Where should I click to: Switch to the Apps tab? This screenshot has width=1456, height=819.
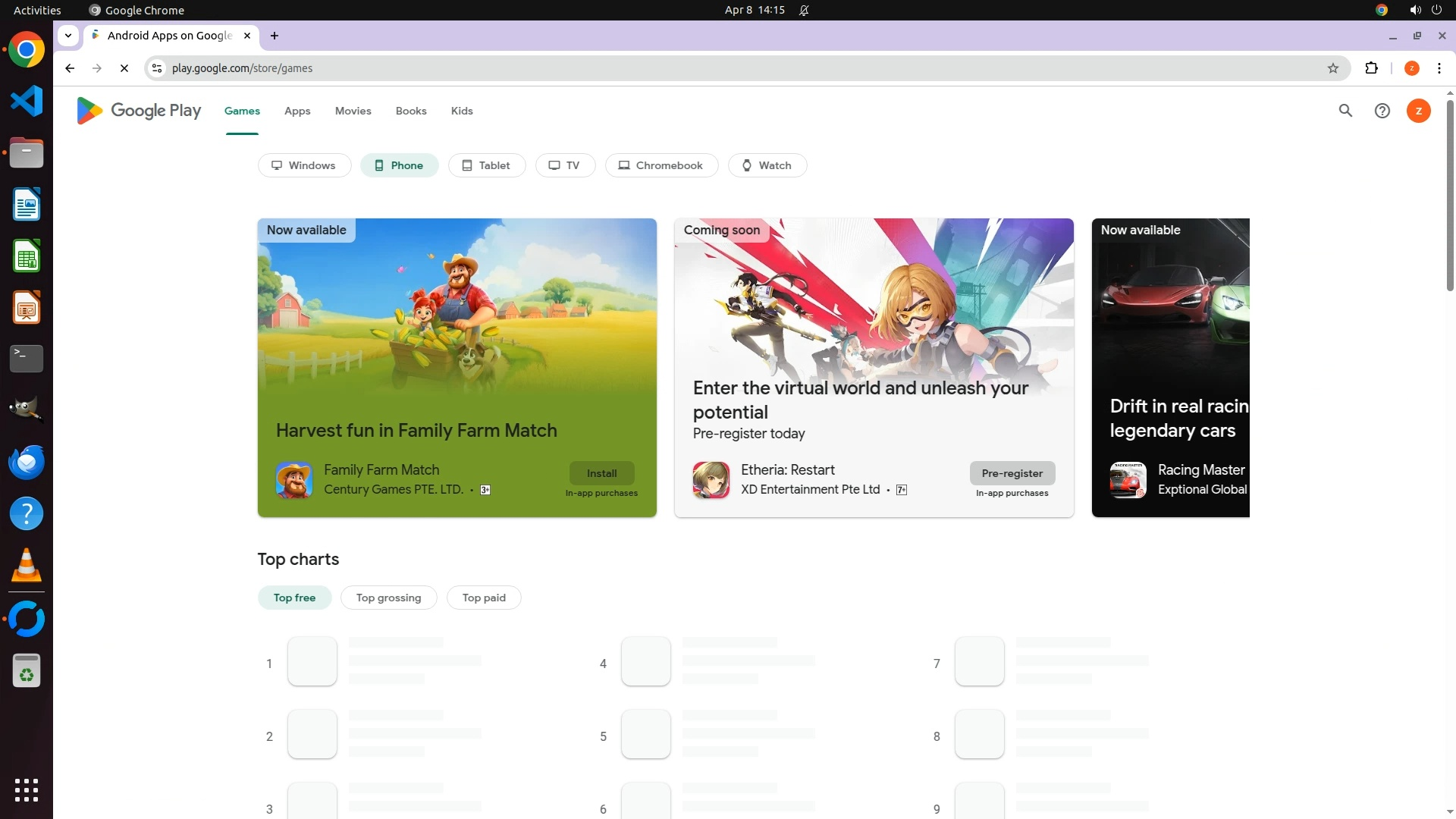click(297, 111)
